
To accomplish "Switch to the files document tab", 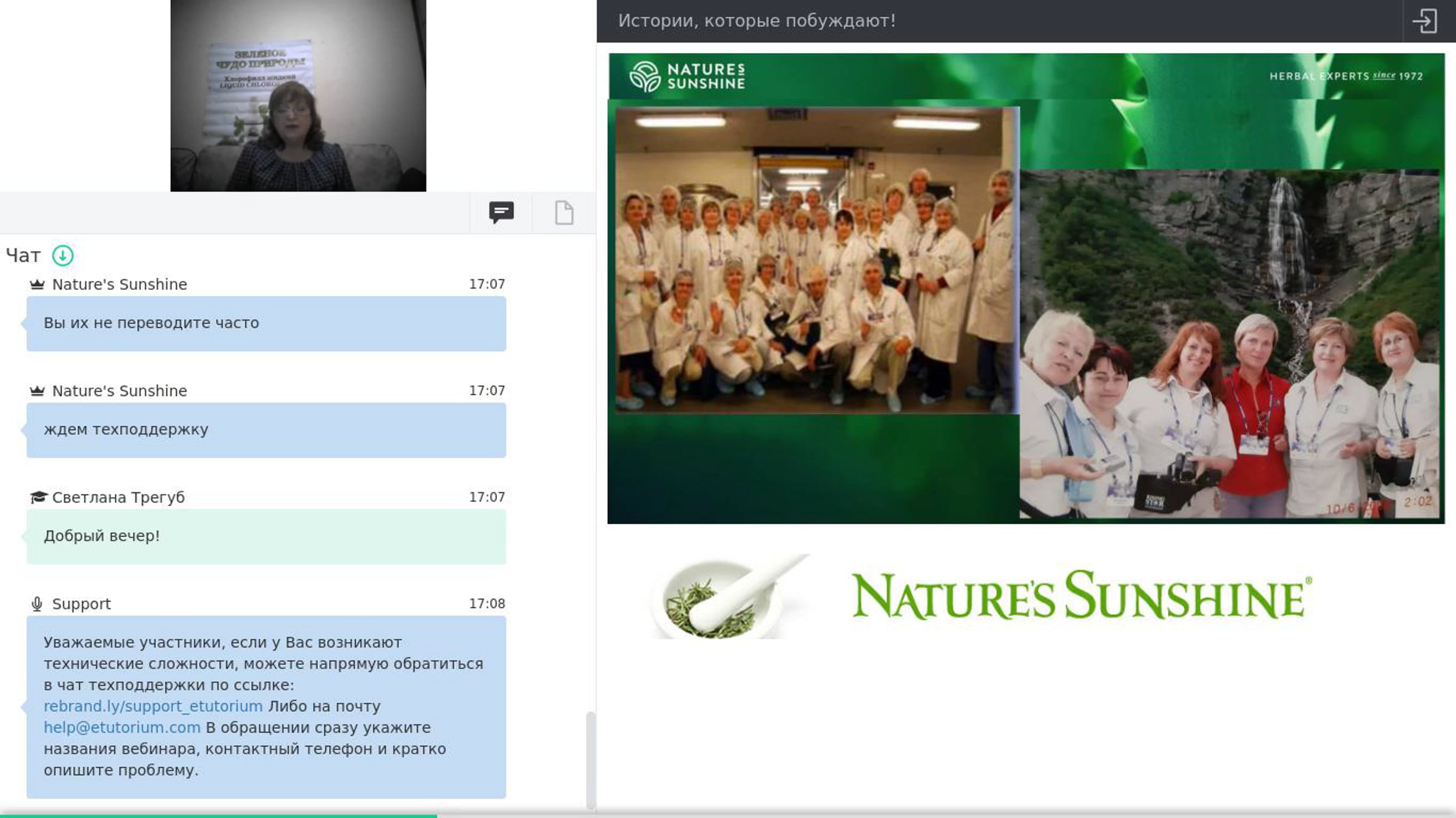I will (x=564, y=213).
